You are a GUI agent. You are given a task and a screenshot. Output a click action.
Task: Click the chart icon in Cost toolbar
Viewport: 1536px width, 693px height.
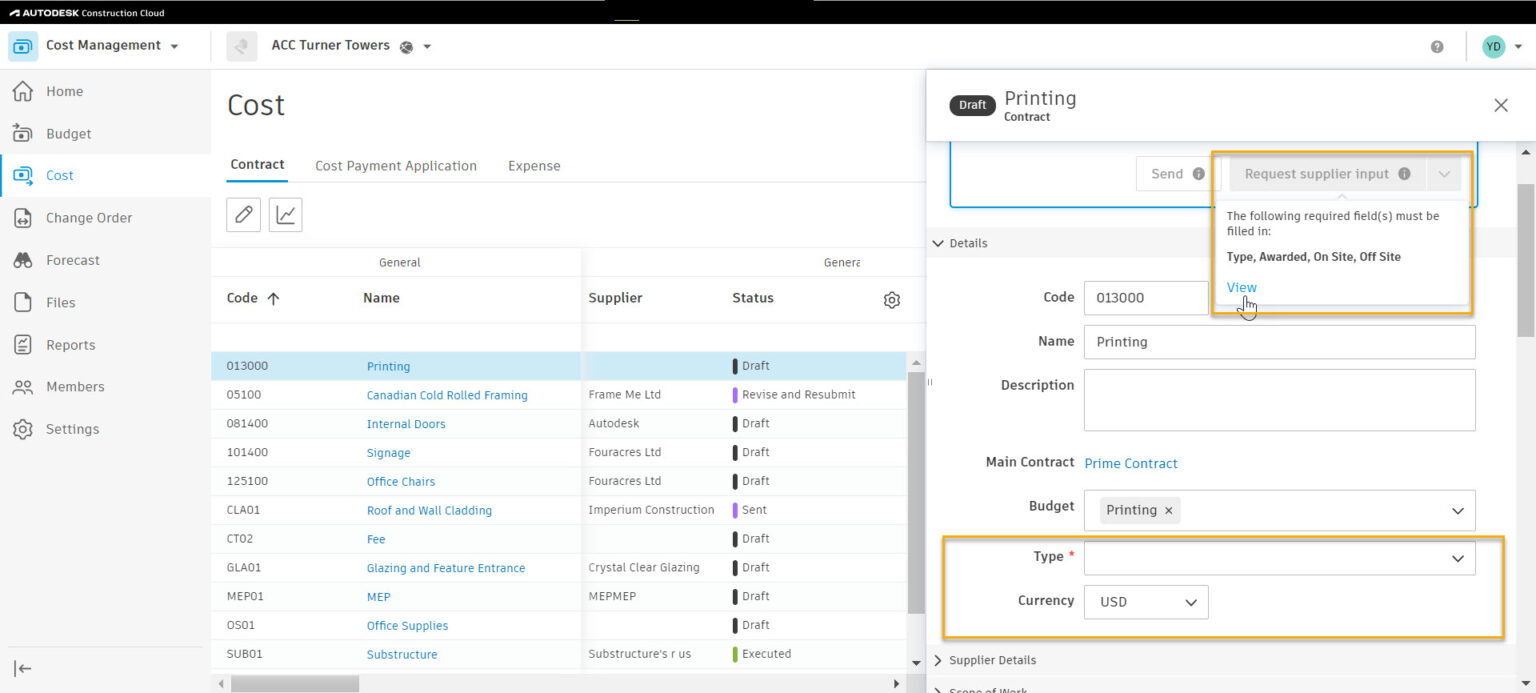click(285, 215)
